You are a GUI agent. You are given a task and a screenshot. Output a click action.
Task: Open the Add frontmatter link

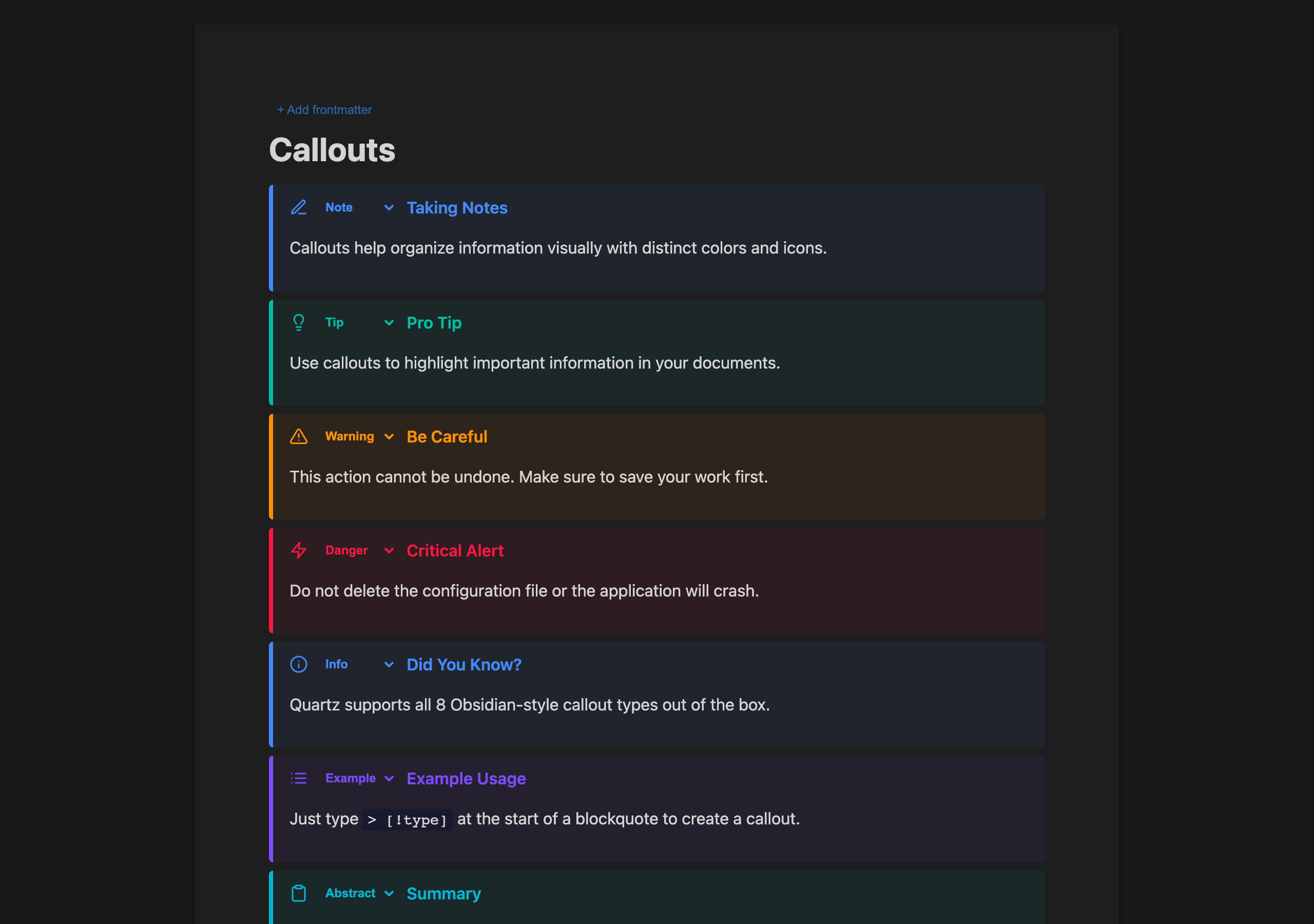(324, 109)
